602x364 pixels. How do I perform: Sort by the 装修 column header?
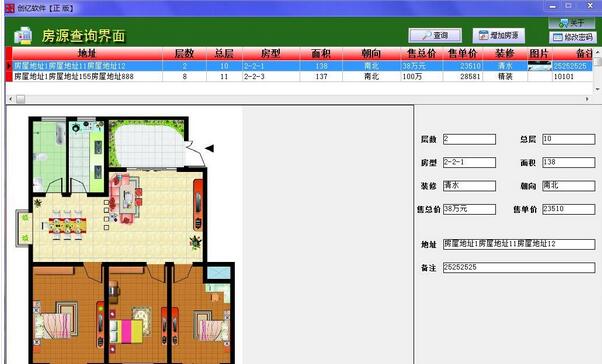point(505,53)
